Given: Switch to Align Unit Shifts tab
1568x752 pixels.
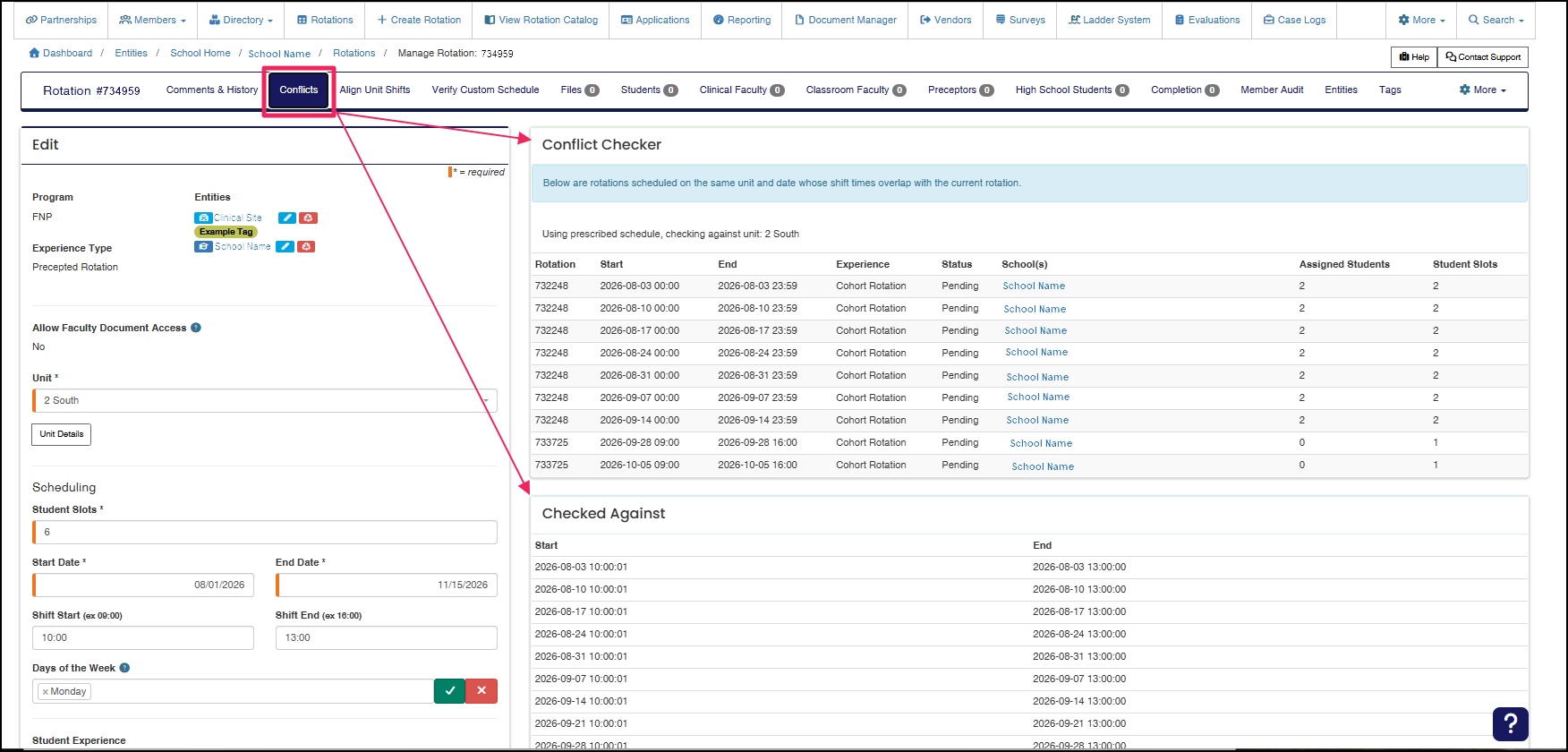Looking at the screenshot, I should coord(375,90).
